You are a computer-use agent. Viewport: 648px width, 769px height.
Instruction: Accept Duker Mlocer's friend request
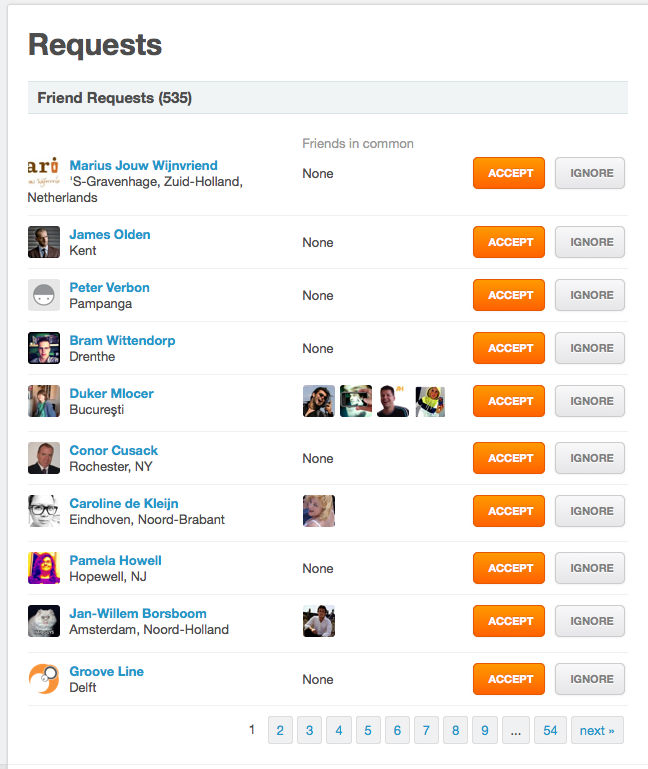click(x=509, y=401)
